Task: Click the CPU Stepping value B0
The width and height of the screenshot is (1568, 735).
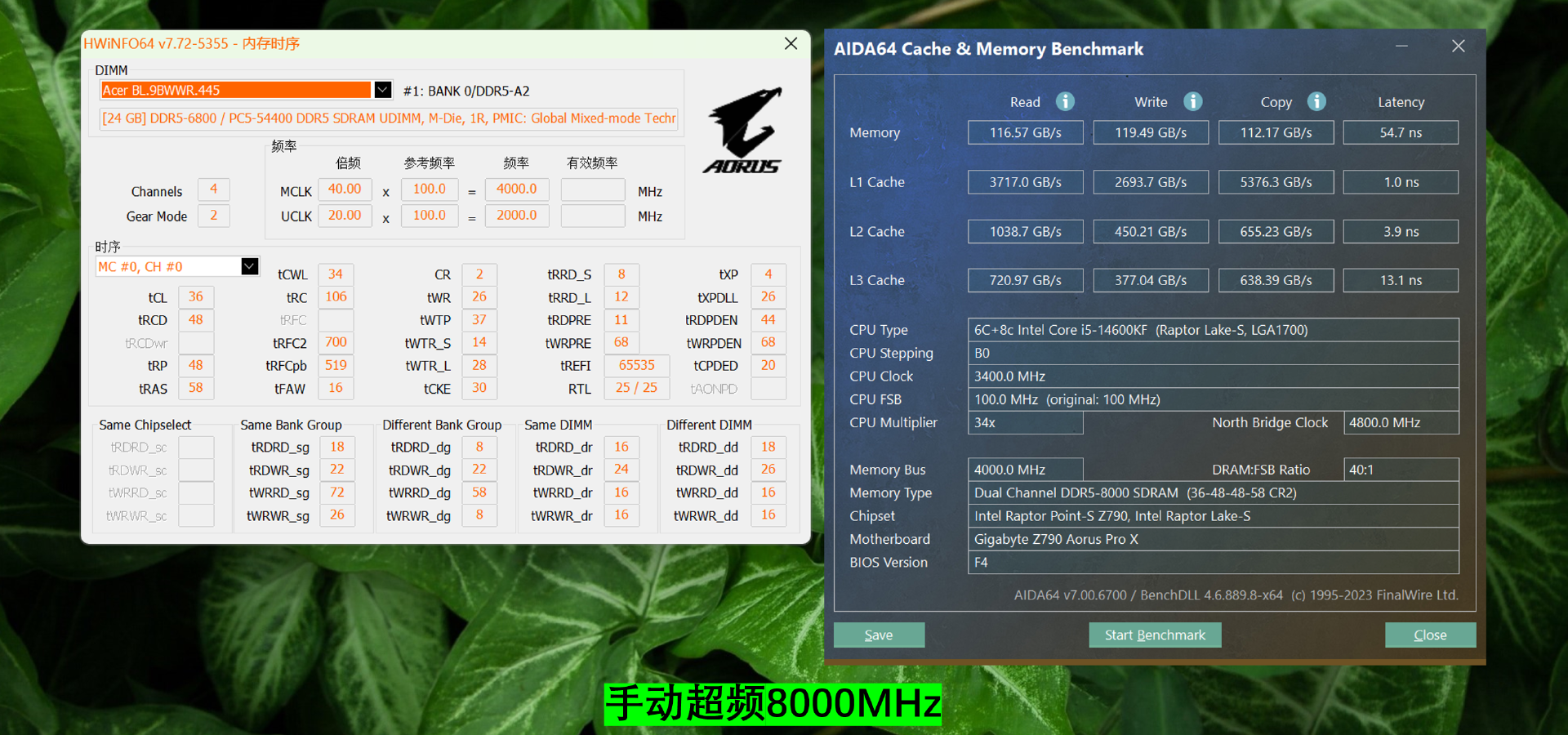Action: click(x=1214, y=353)
